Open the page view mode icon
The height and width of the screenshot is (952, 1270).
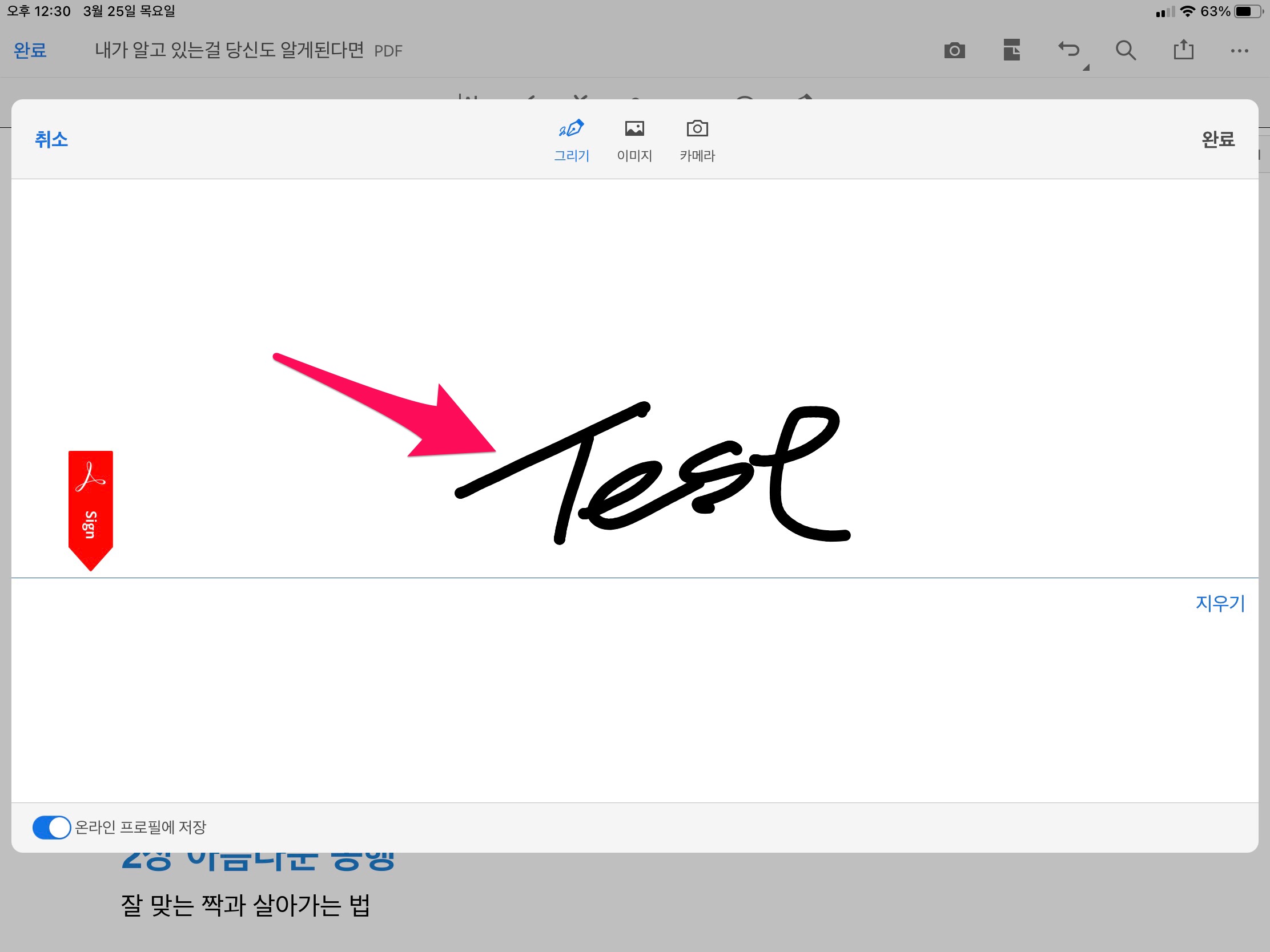coord(1012,50)
